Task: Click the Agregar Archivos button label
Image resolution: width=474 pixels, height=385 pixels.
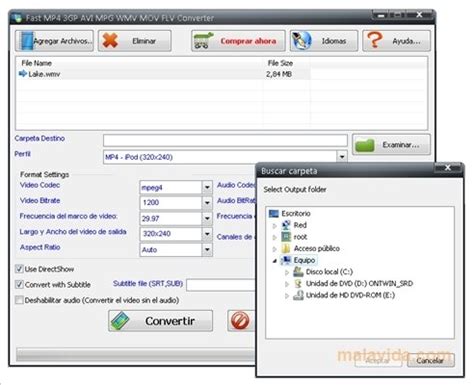Action: (62, 41)
